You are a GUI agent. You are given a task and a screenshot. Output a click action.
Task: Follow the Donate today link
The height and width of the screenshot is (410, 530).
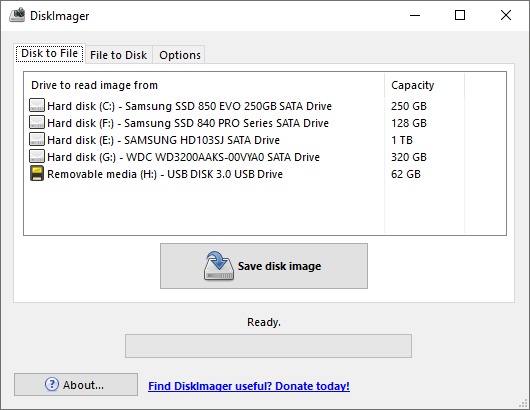249,386
